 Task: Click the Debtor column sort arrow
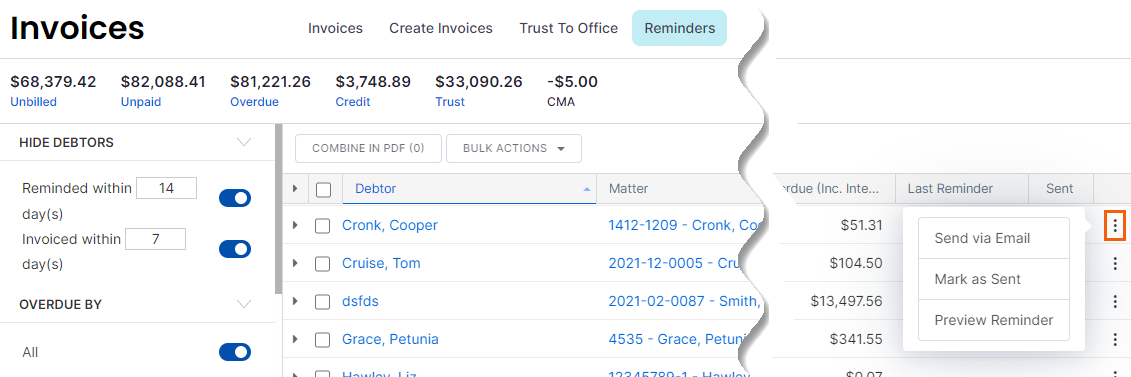[x=586, y=189]
